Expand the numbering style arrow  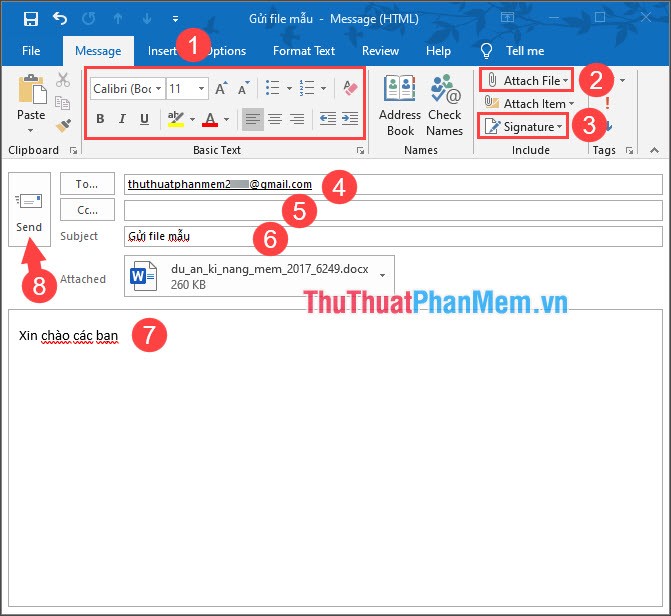324,89
